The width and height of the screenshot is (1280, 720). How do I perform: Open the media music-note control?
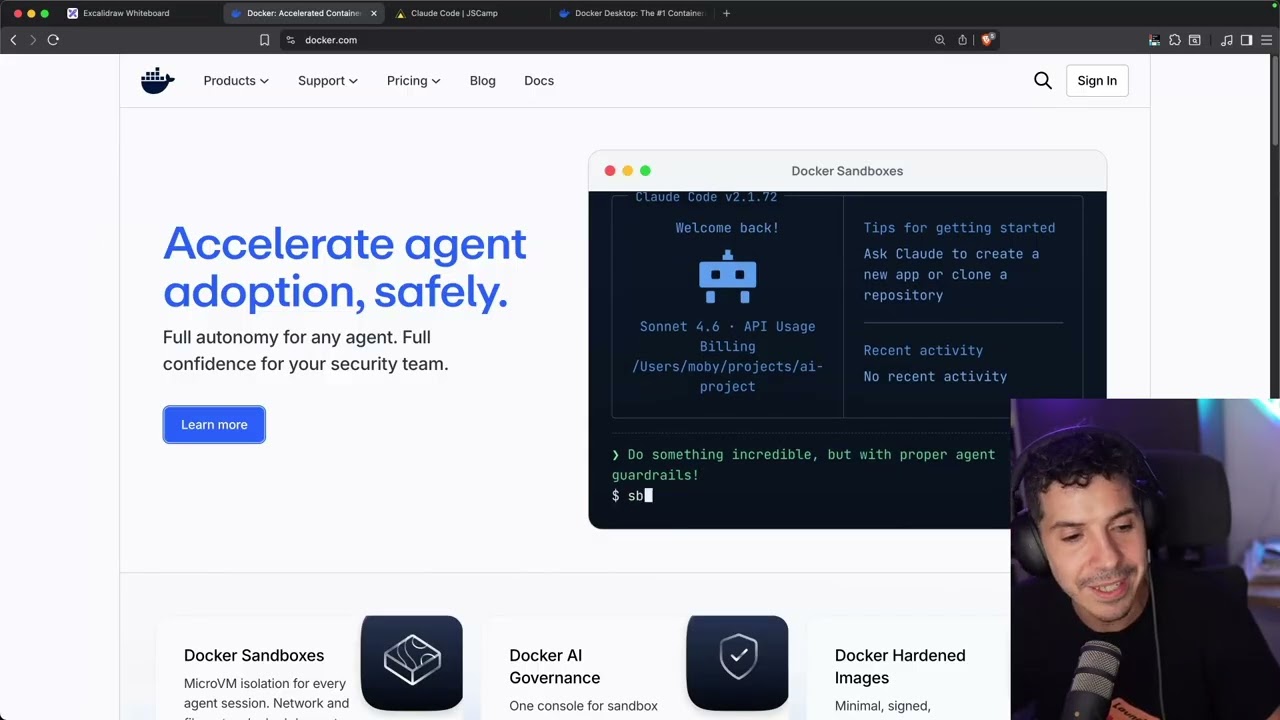click(x=1227, y=40)
